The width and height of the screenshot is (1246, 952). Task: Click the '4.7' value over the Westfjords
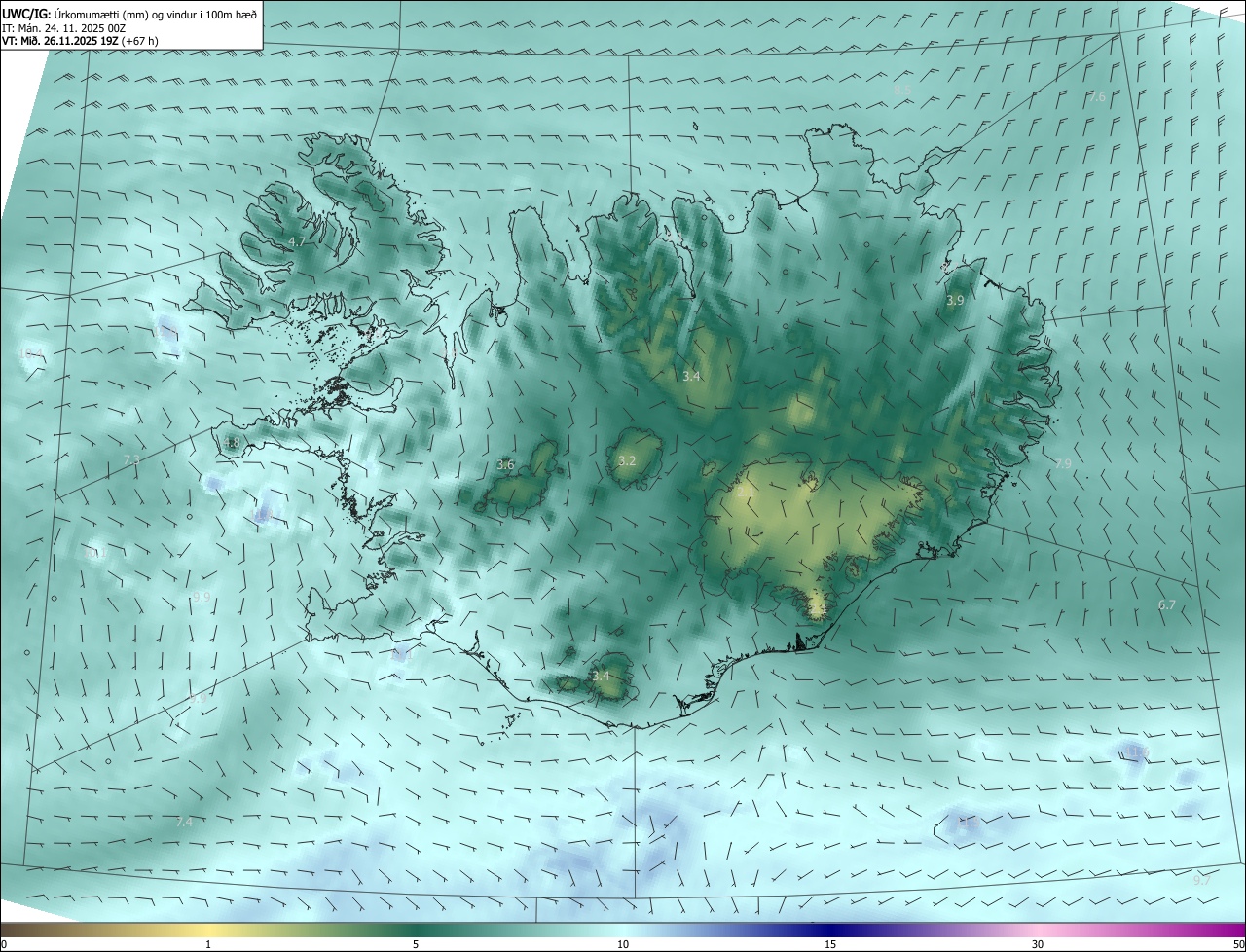click(297, 241)
